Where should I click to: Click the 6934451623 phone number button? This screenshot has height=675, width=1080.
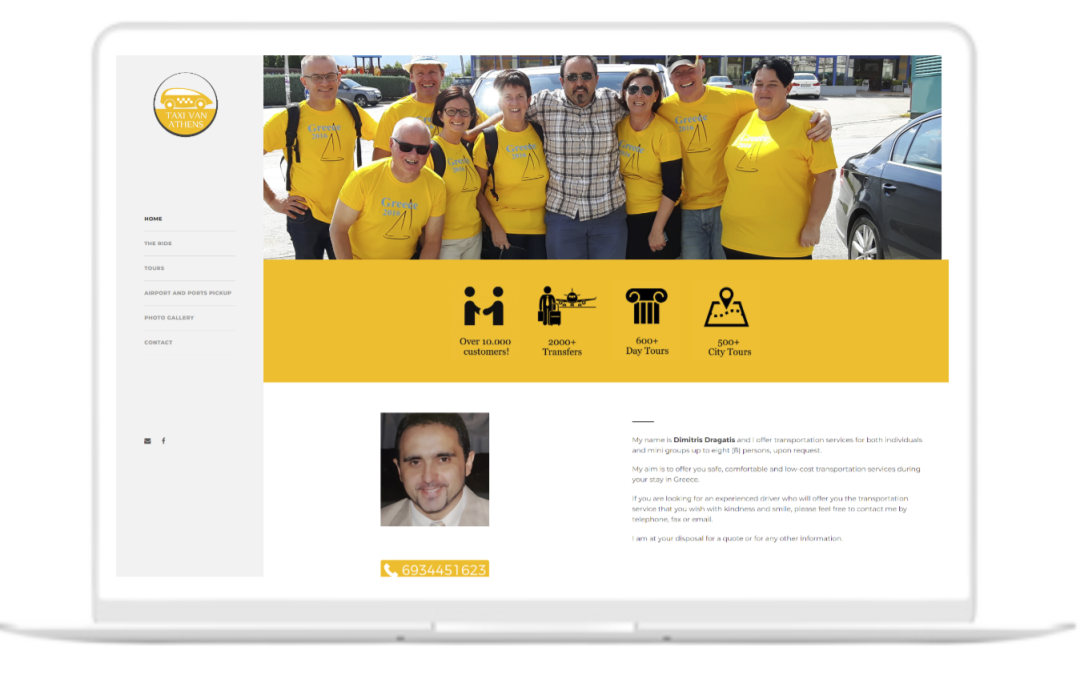click(x=434, y=568)
